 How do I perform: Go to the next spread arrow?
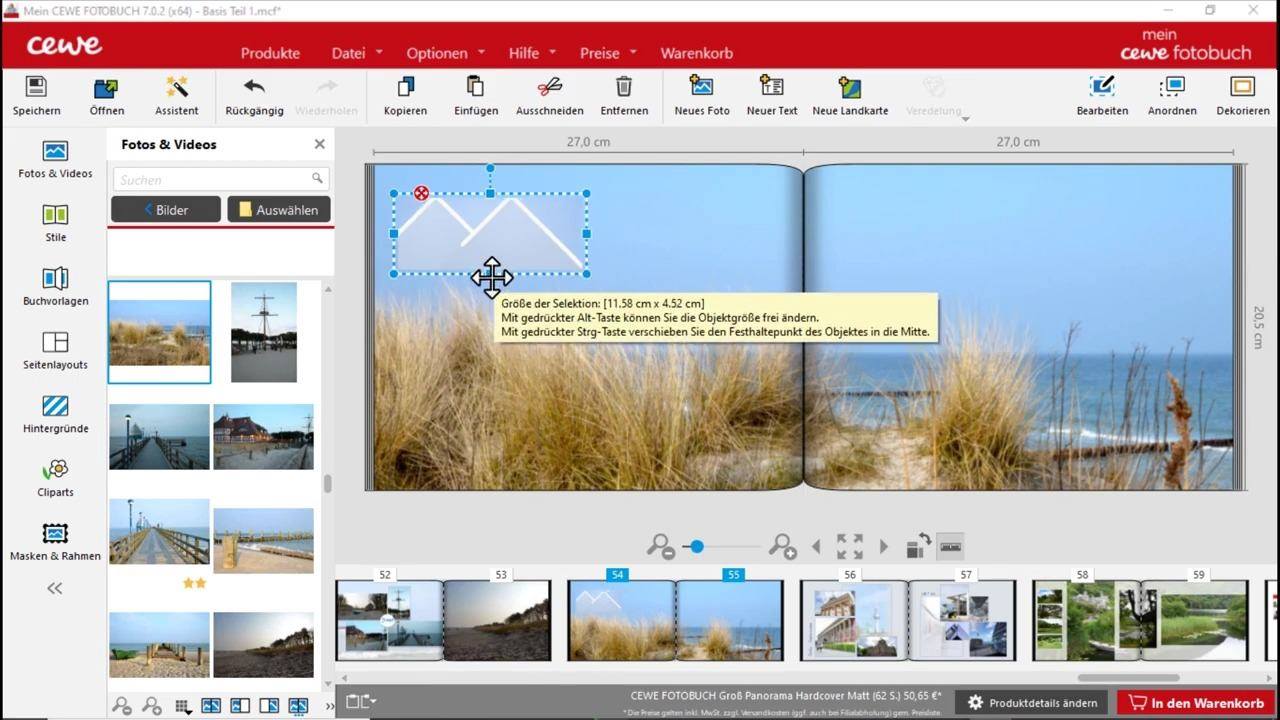coord(883,547)
